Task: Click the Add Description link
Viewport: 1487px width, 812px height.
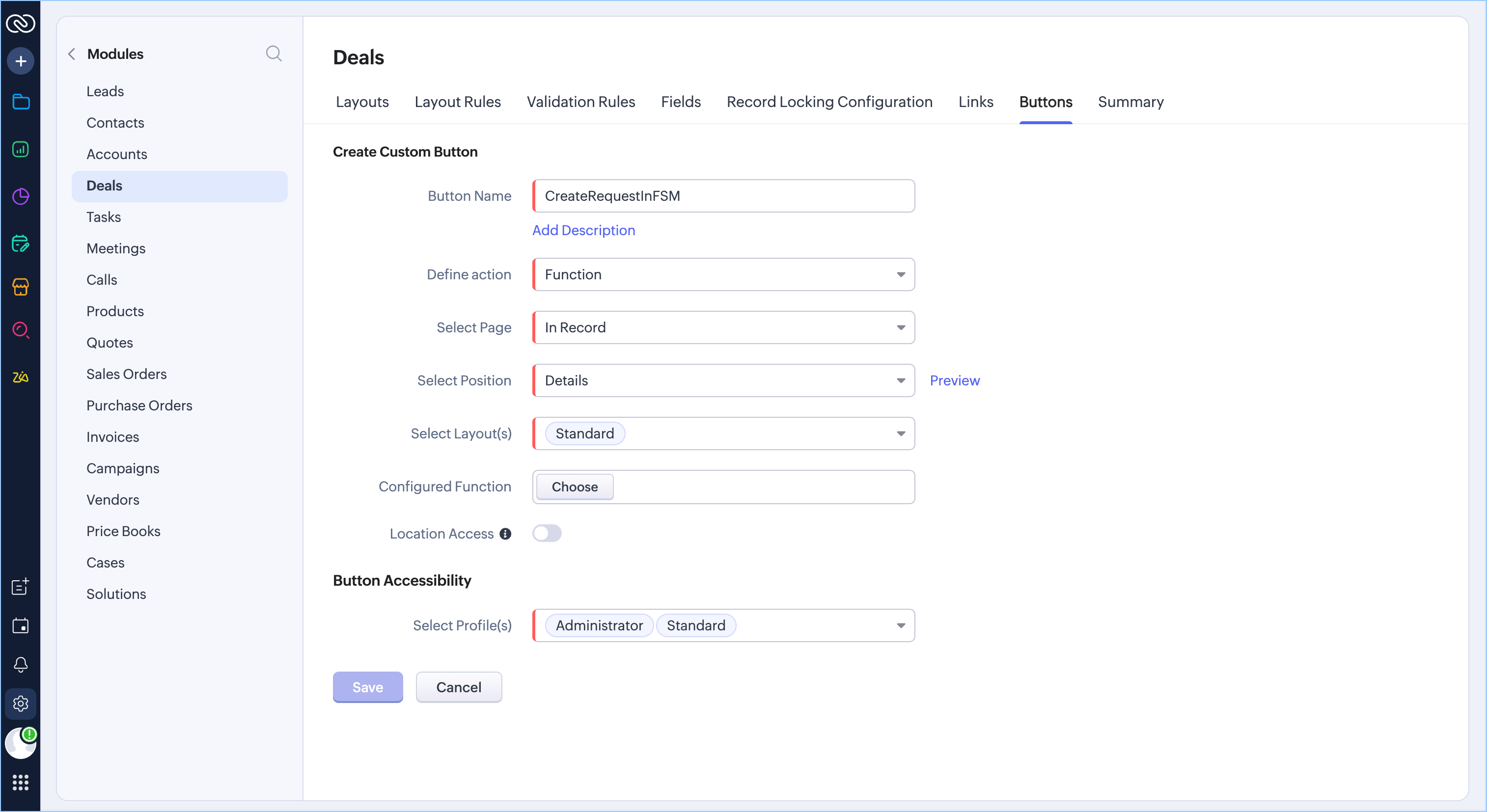Action: [583, 230]
